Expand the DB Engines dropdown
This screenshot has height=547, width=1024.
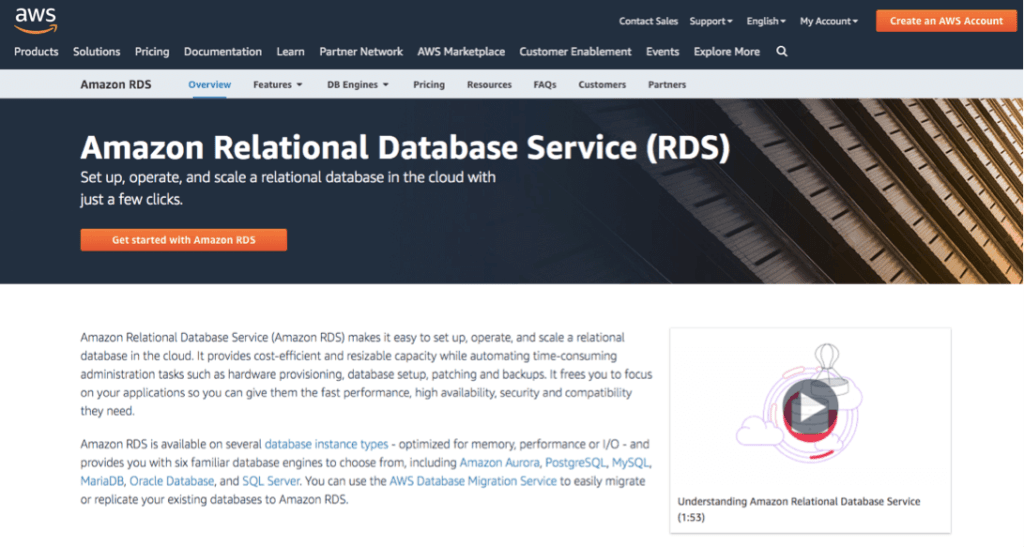pyautogui.click(x=358, y=85)
